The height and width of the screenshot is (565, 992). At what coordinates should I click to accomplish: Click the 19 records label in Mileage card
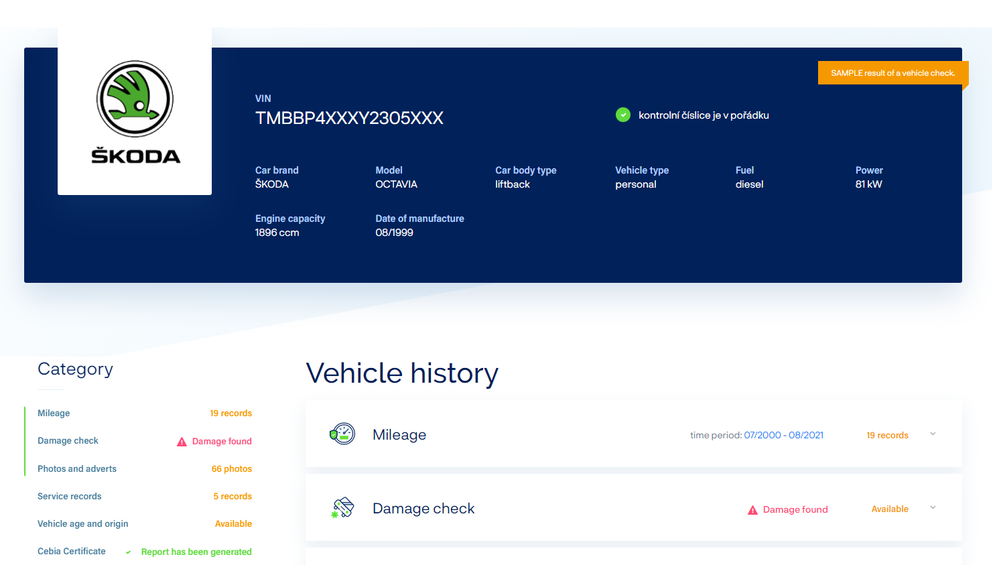click(887, 435)
